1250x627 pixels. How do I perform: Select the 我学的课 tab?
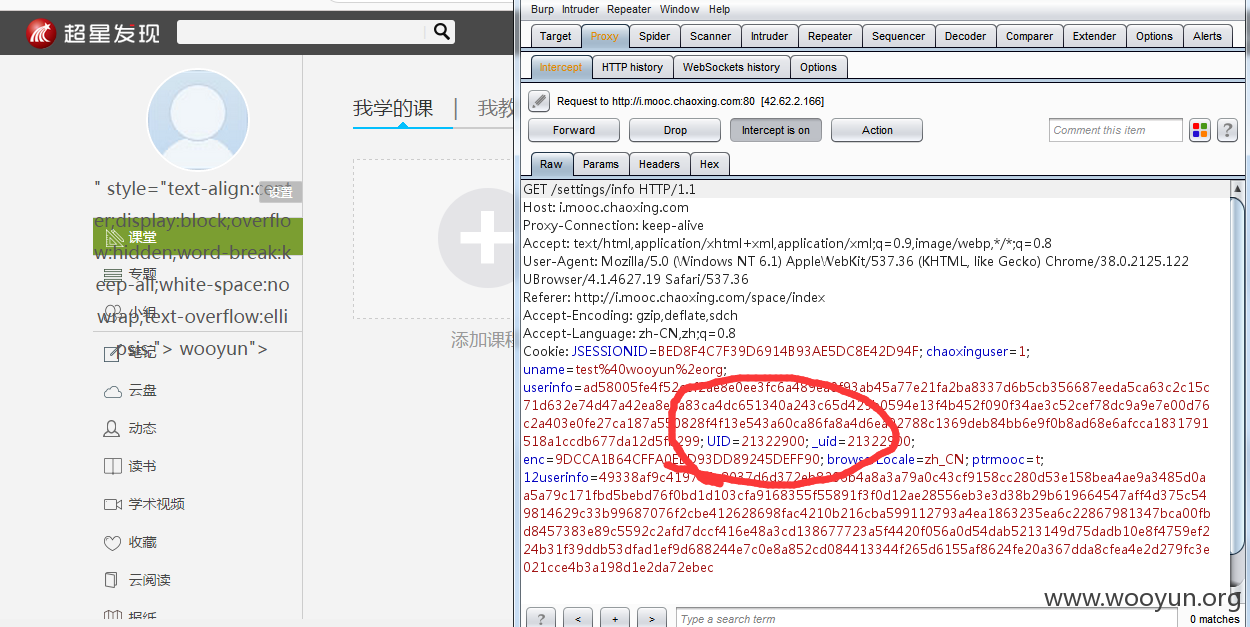[393, 108]
